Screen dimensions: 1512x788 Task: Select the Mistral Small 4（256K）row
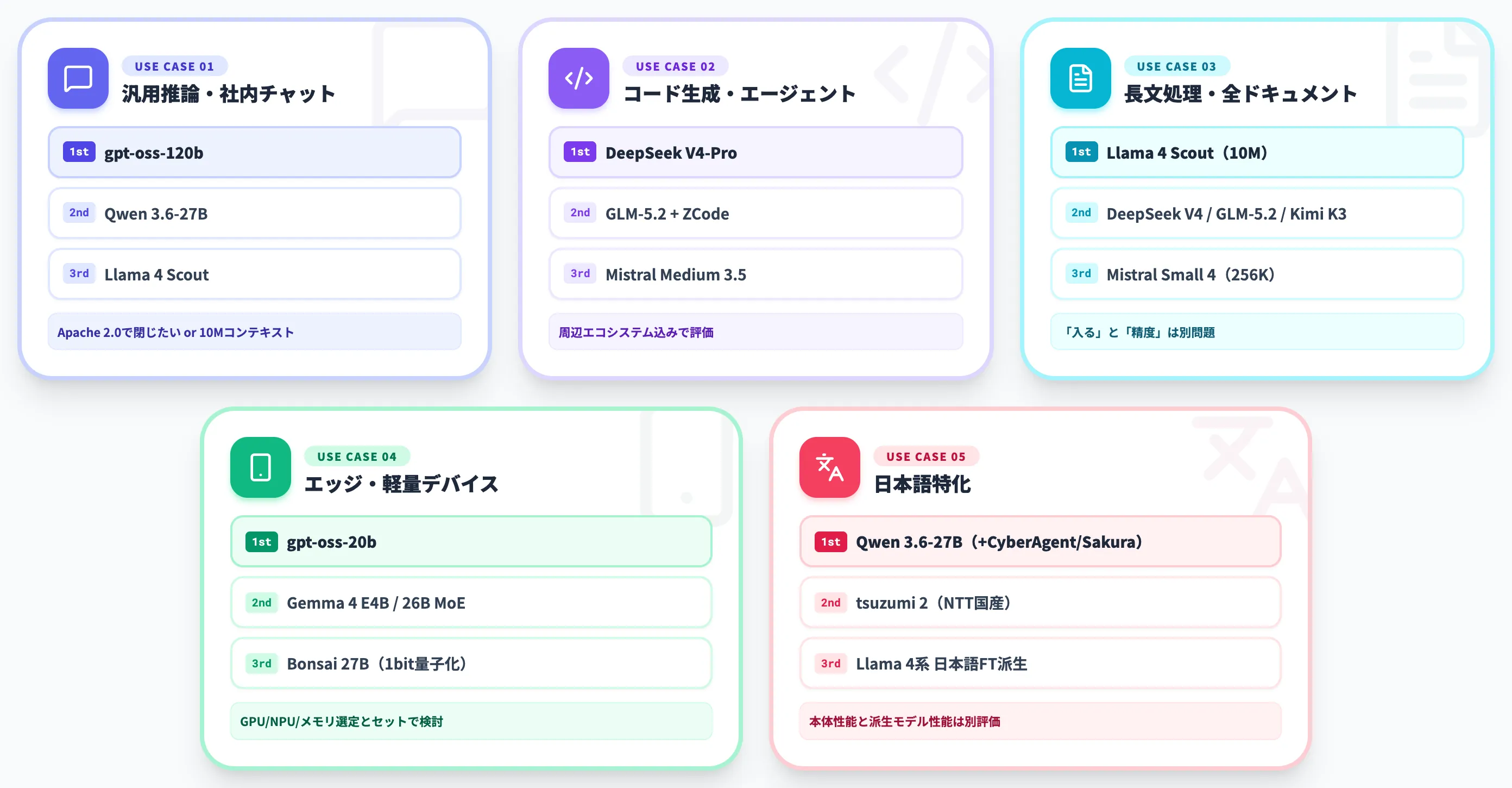1257,274
